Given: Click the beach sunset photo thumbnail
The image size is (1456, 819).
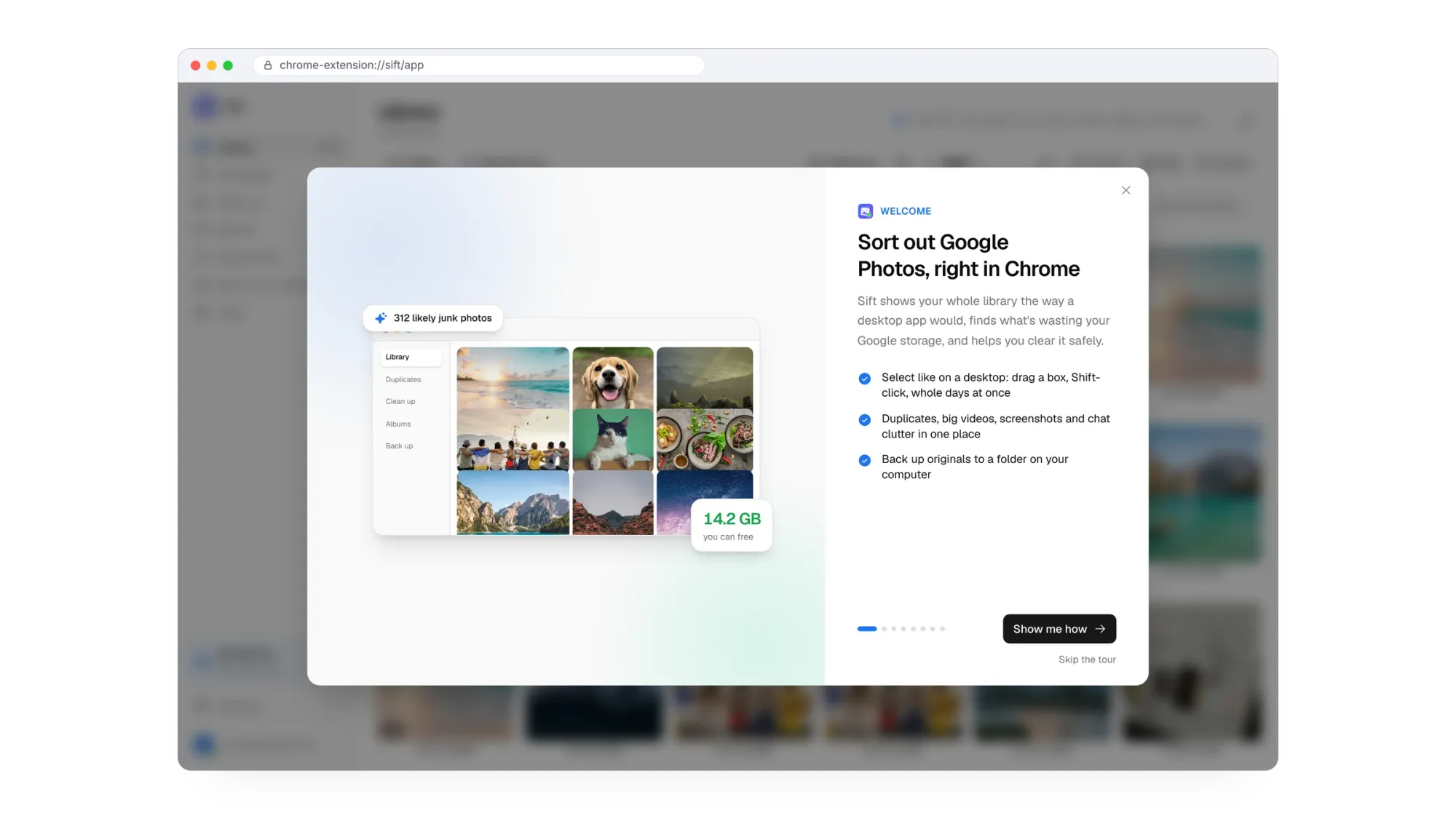Looking at the screenshot, I should 513,378.
